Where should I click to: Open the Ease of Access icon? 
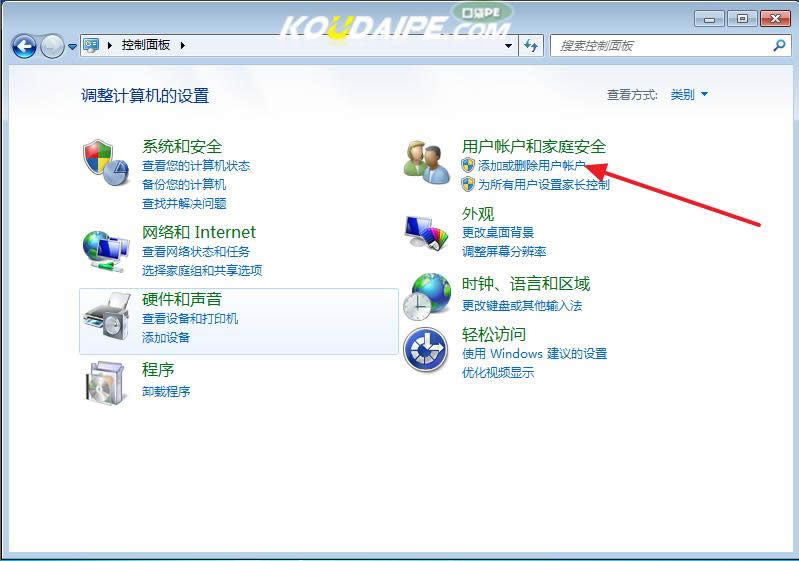coord(427,351)
